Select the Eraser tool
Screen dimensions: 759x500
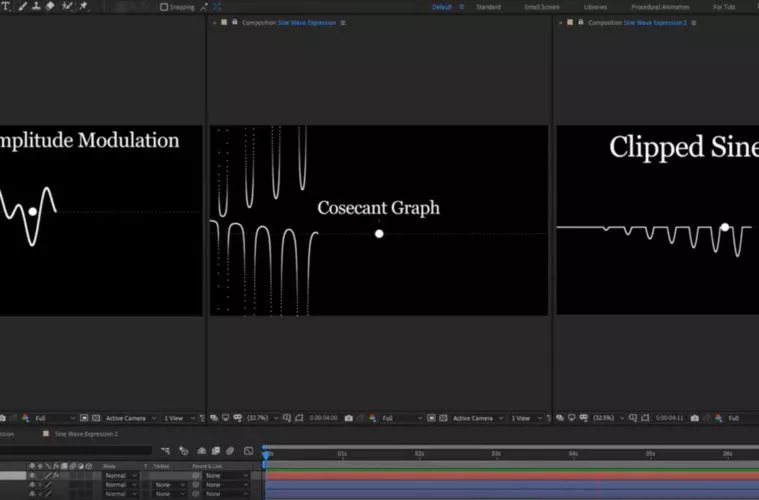click(50, 6)
